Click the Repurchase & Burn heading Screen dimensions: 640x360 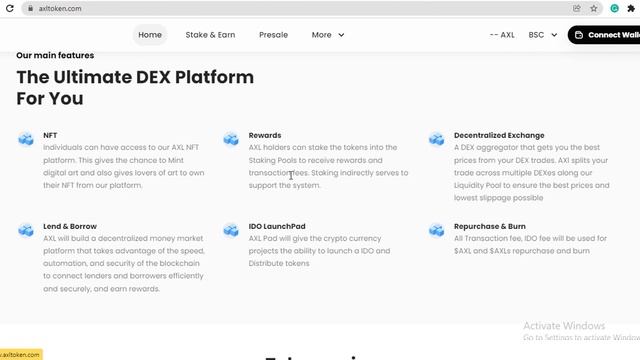pos(490,226)
